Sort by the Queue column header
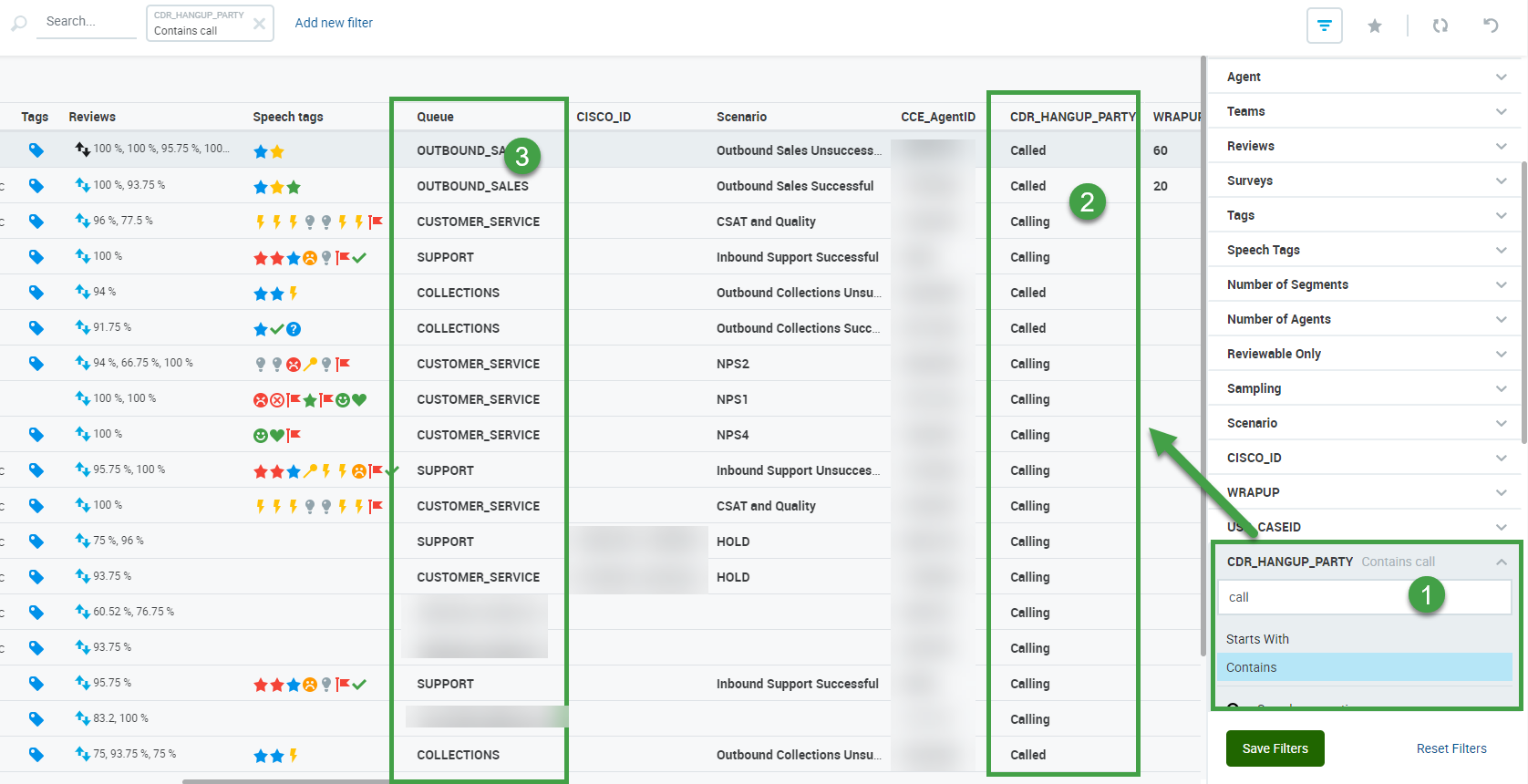Image resolution: width=1528 pixels, height=784 pixels. [x=435, y=117]
